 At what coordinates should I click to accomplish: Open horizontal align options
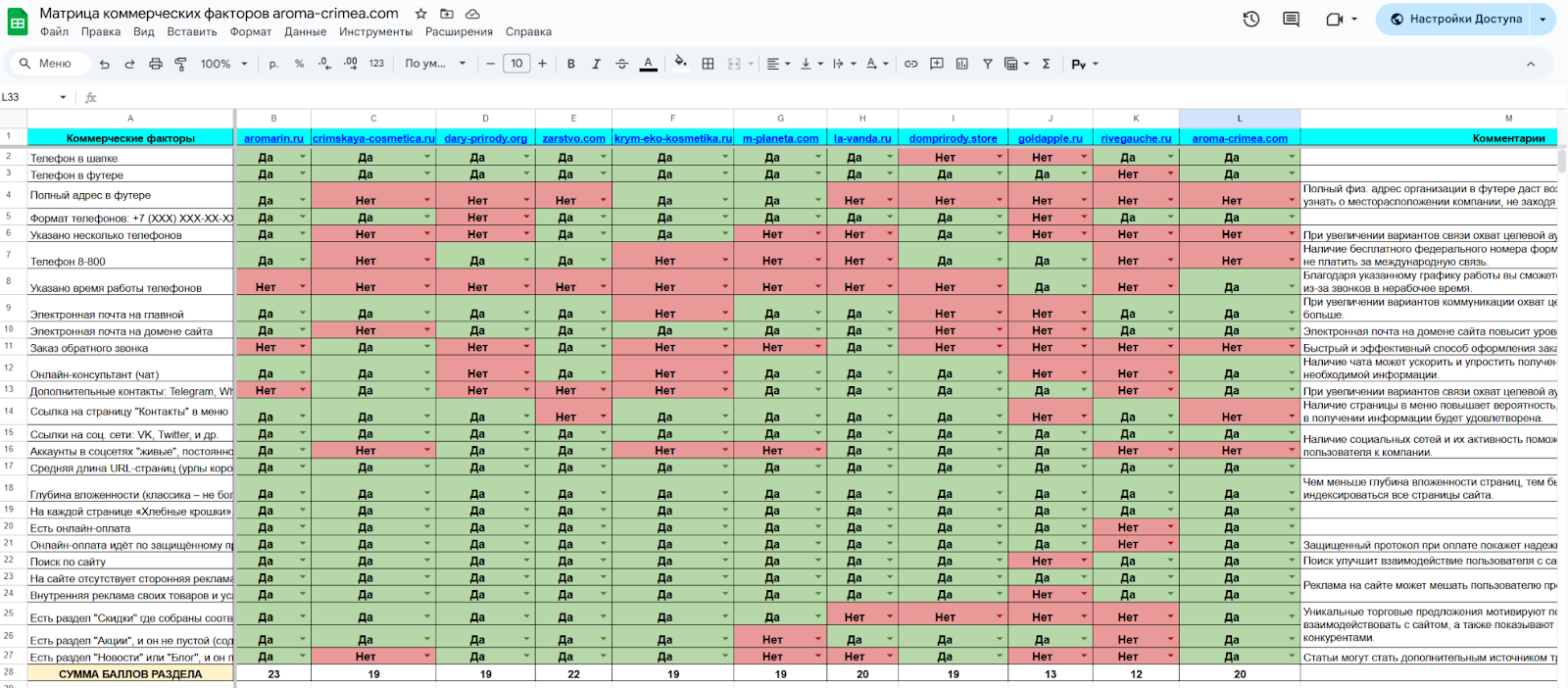click(x=778, y=64)
